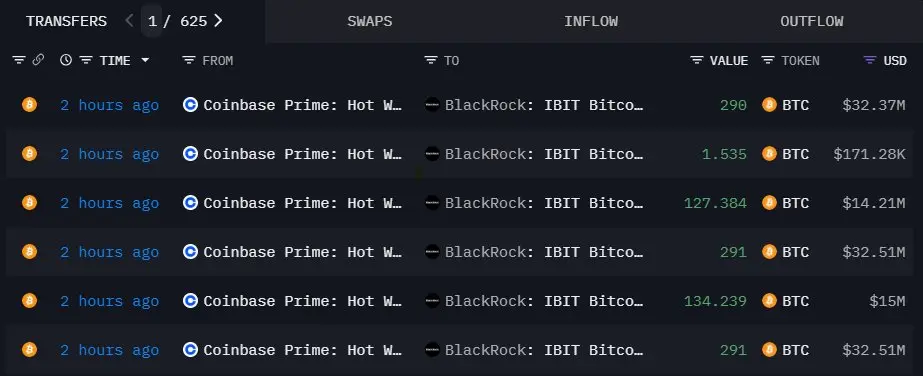Expand the TIME sort dropdown arrow
The height and width of the screenshot is (376, 923).
tap(145, 60)
